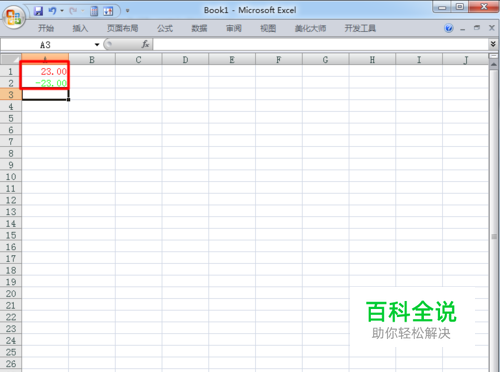Click the vertical split box above scrollbar
The height and width of the screenshot is (372, 500).
coord(494,56)
